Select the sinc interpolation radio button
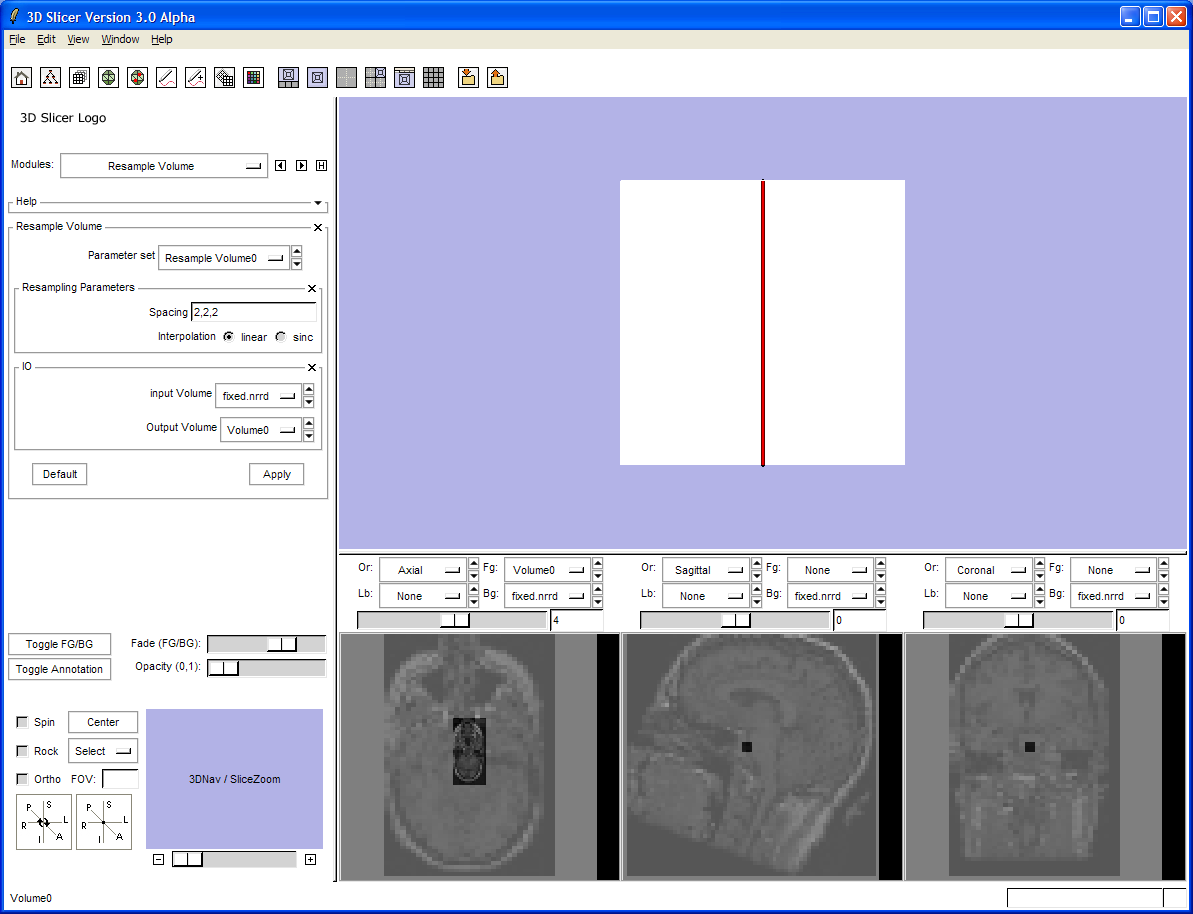The height and width of the screenshot is (914, 1193). [x=281, y=337]
